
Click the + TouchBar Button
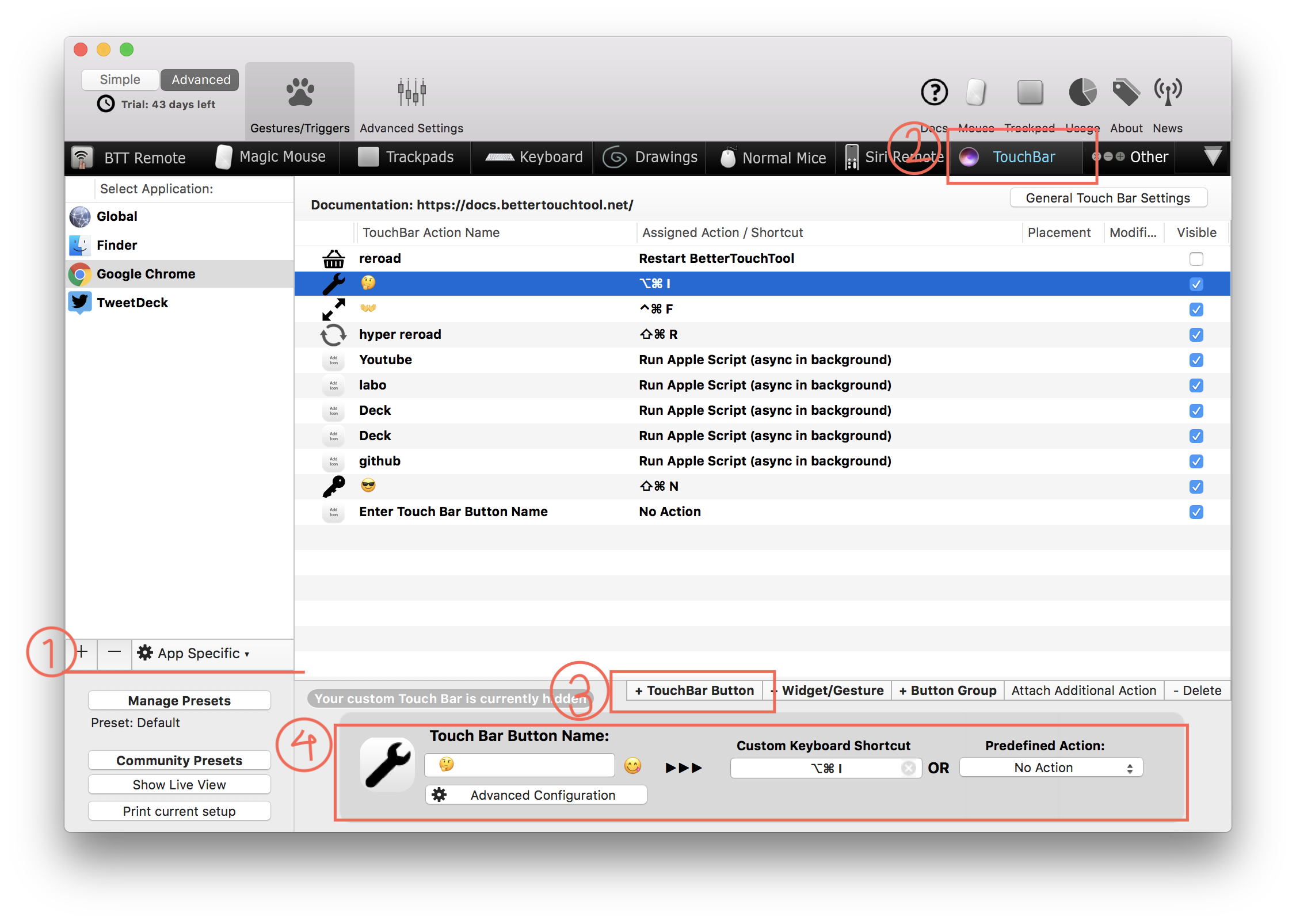click(x=694, y=690)
